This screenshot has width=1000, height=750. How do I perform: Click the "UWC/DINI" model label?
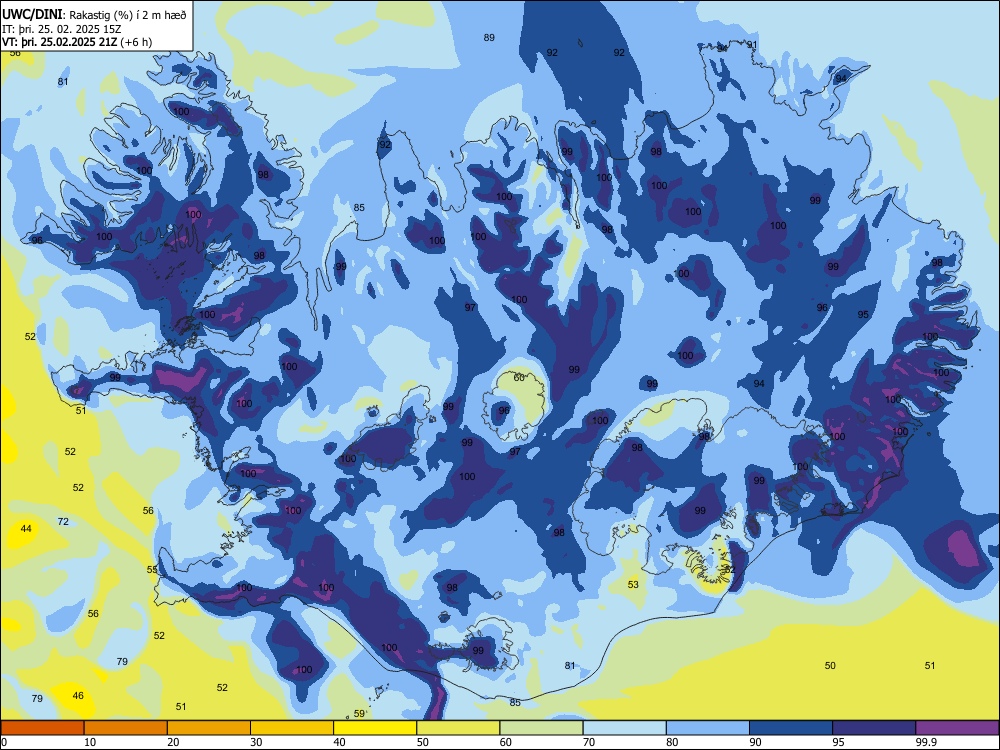tap(32, 15)
